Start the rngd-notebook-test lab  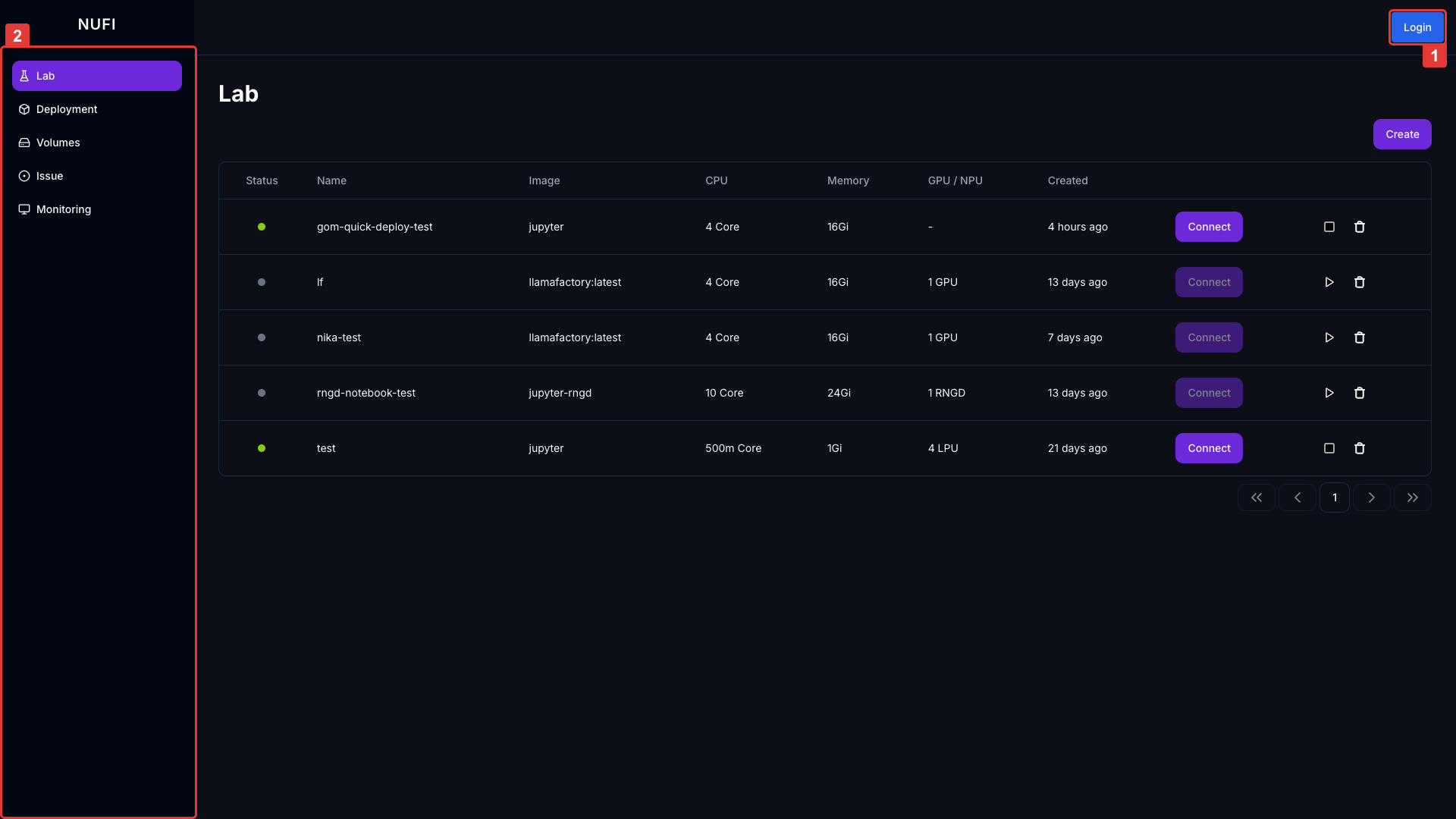(1329, 393)
